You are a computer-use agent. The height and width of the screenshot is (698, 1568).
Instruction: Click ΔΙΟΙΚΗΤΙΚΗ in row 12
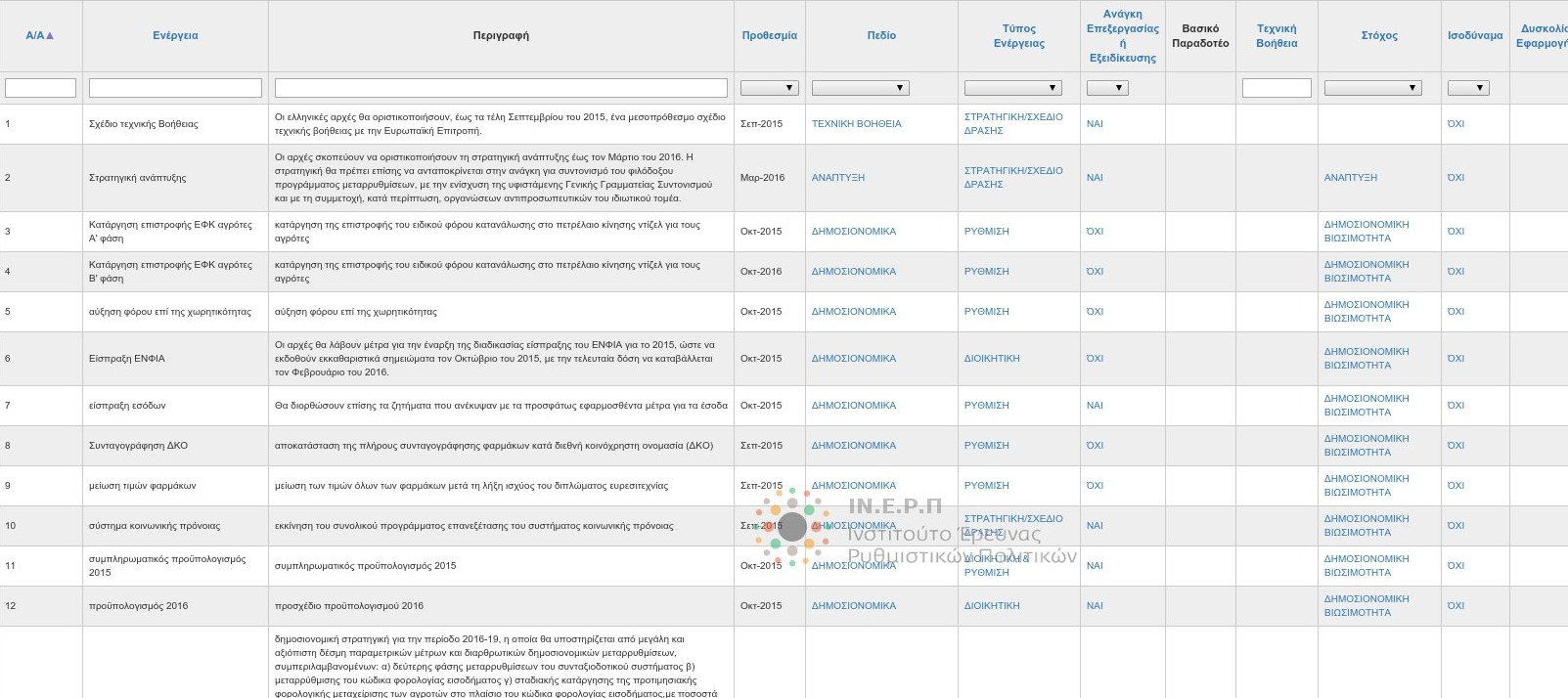tap(992, 606)
